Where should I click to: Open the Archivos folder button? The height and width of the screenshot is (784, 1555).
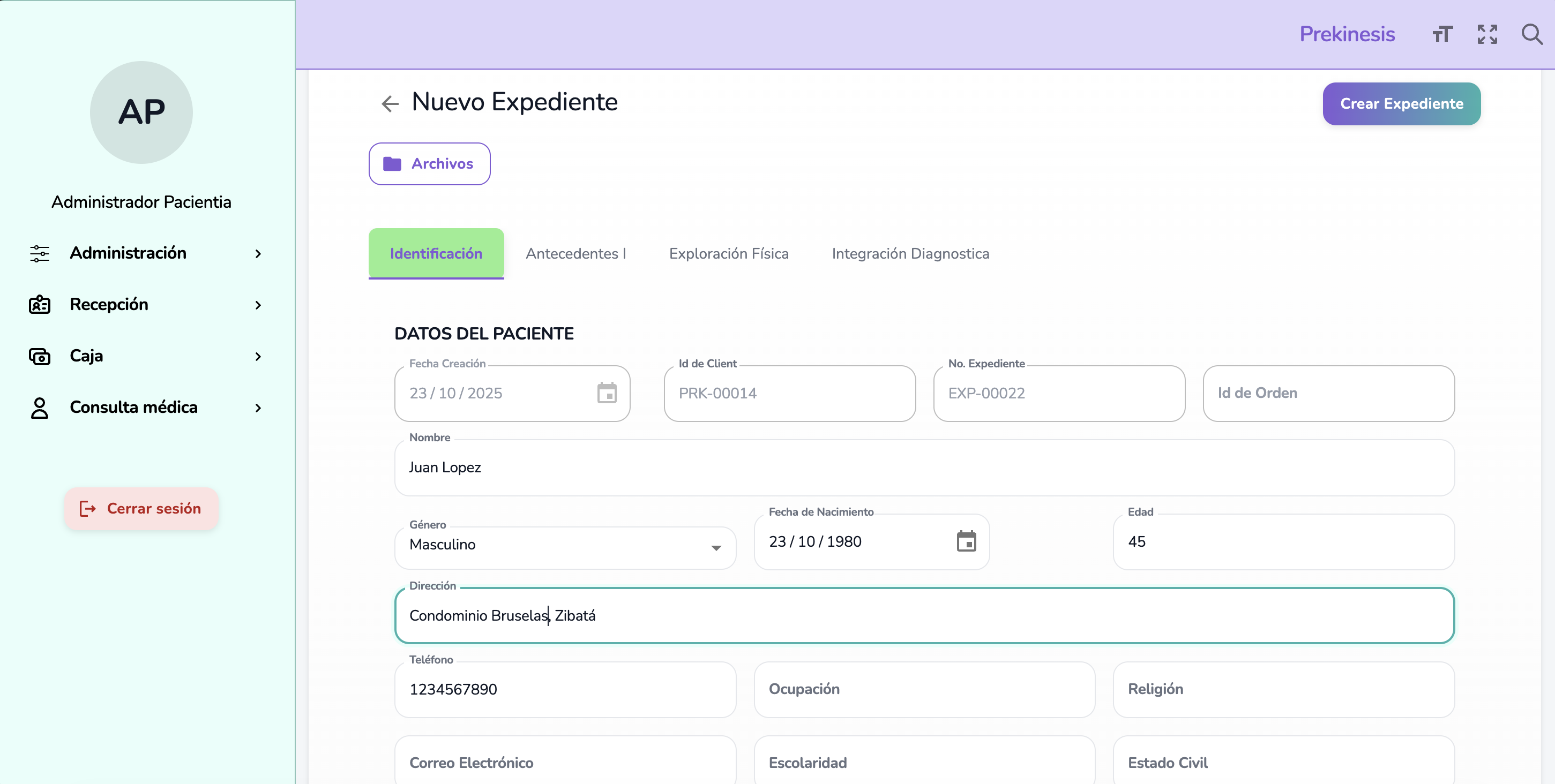[x=429, y=164]
